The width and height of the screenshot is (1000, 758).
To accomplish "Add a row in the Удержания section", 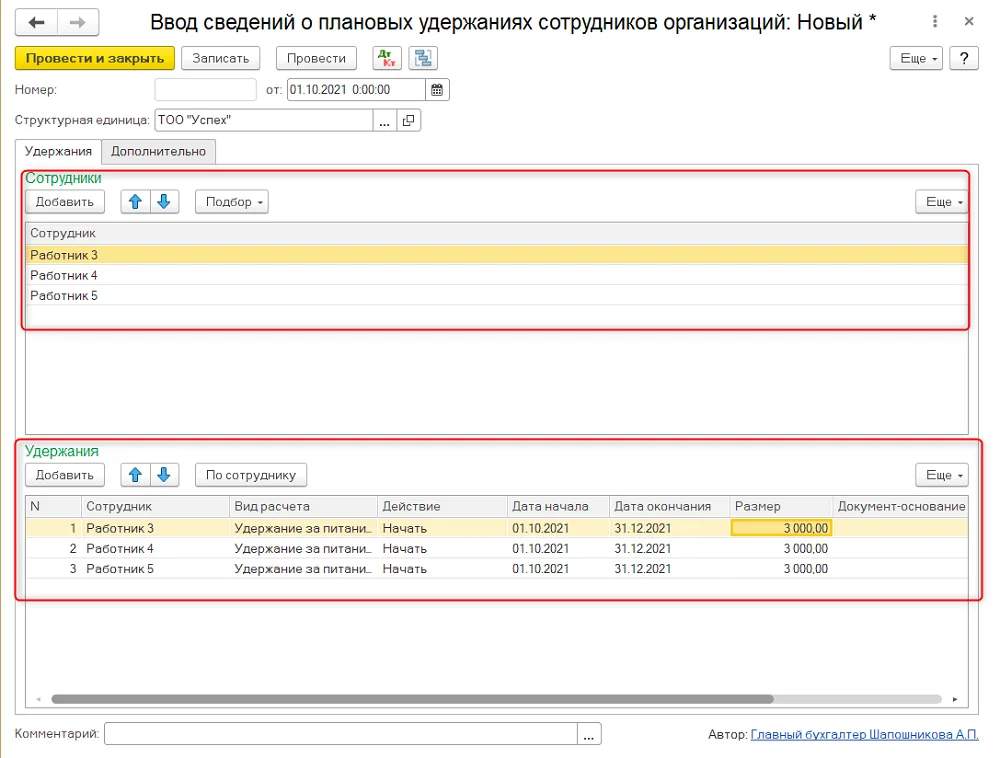I will 64,475.
